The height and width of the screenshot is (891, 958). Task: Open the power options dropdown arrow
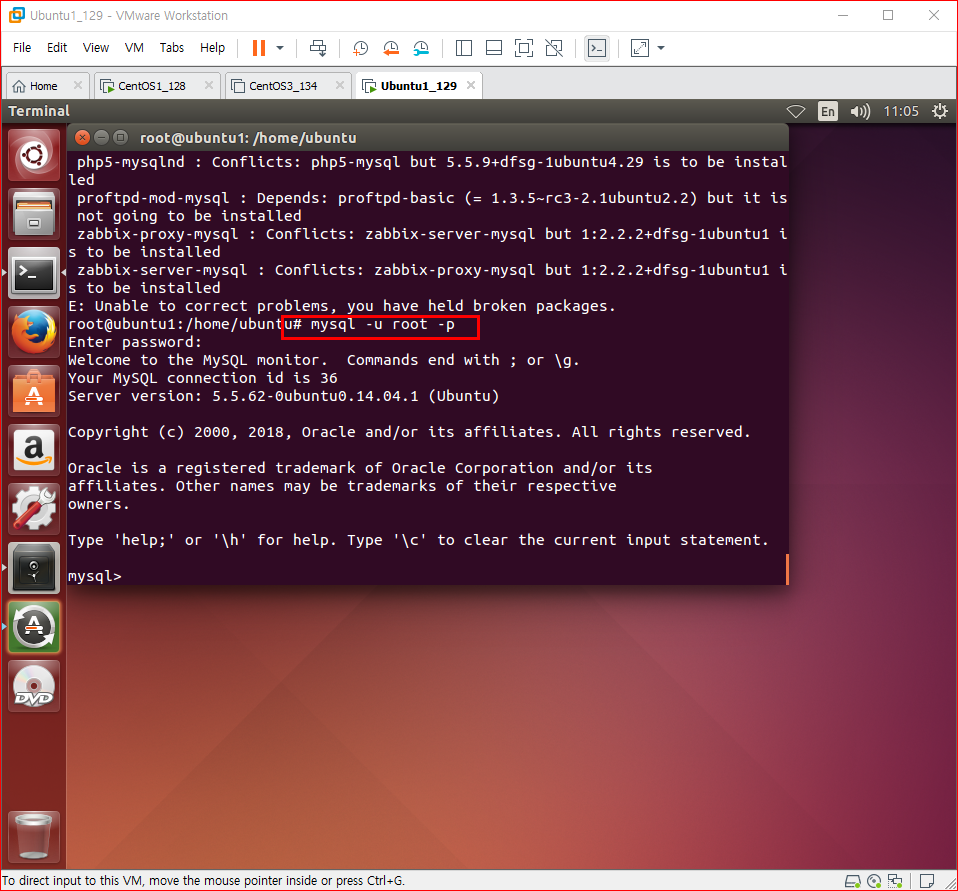tap(280, 48)
